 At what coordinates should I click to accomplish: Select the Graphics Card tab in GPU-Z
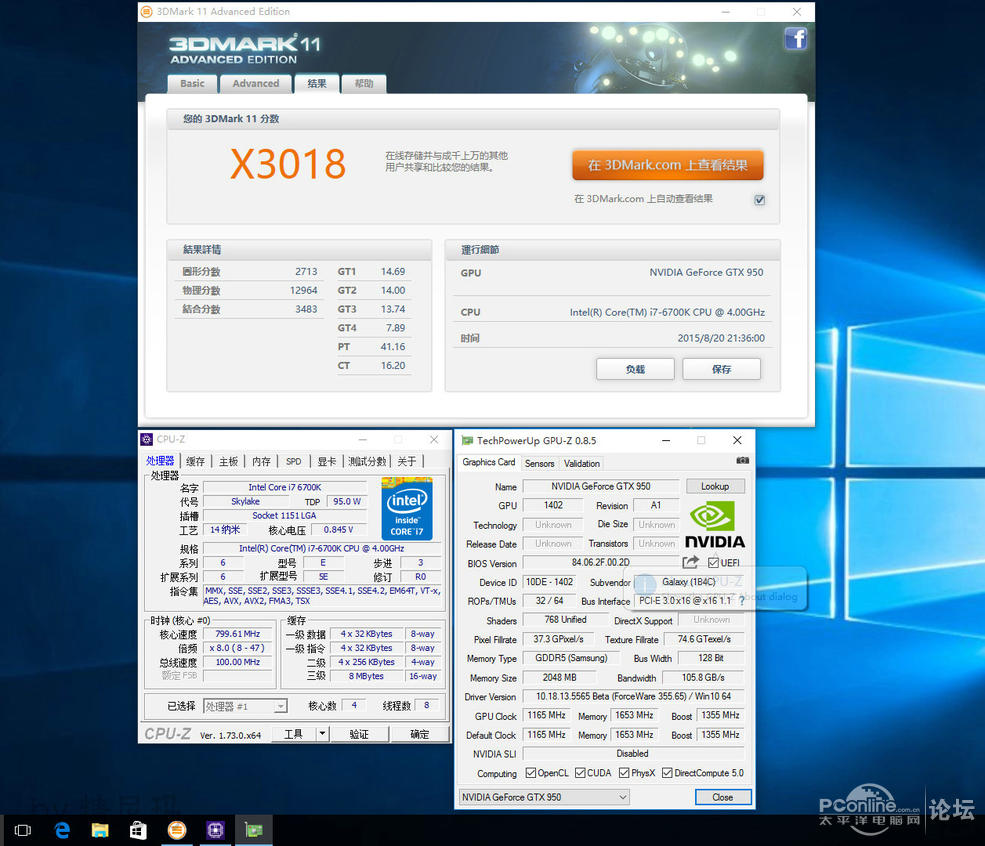[489, 462]
